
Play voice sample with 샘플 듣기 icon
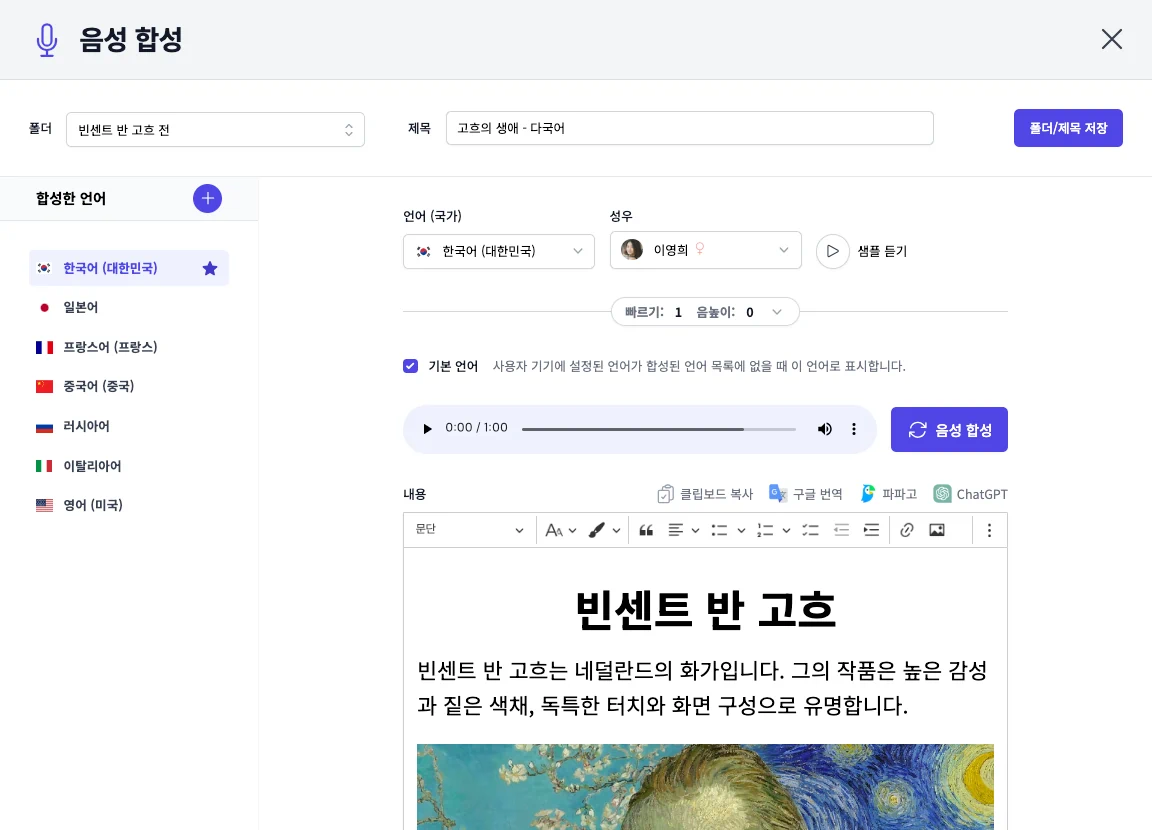click(x=832, y=251)
